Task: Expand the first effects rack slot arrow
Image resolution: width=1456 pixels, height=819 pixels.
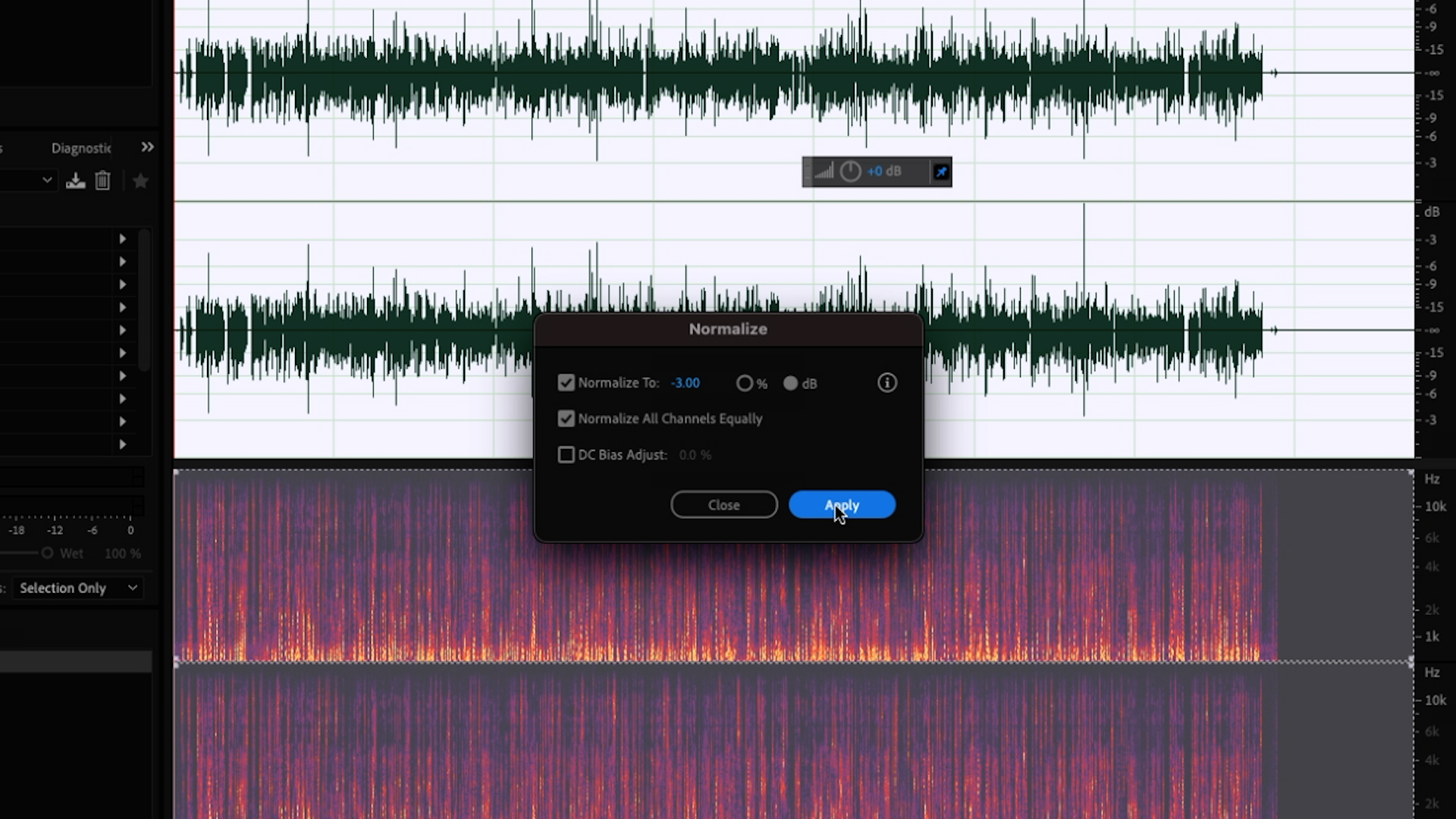Action: pos(122,239)
